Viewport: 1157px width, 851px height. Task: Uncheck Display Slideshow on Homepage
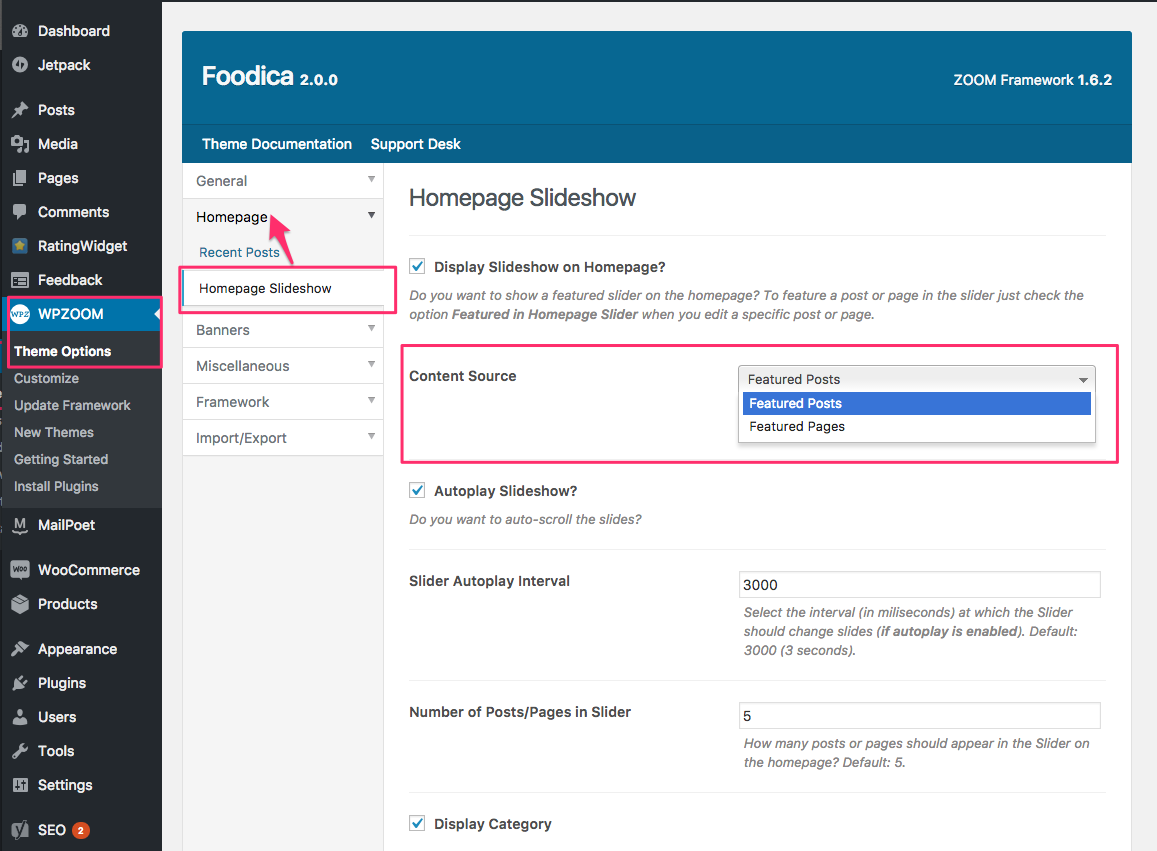click(417, 266)
